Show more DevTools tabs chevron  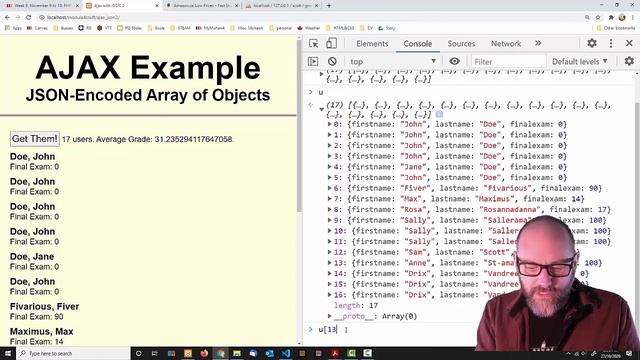coord(538,43)
